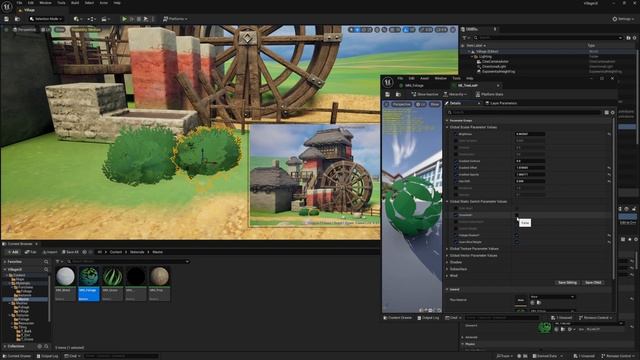Click the Materials breadcrumb in Content Browser path

pos(137,252)
